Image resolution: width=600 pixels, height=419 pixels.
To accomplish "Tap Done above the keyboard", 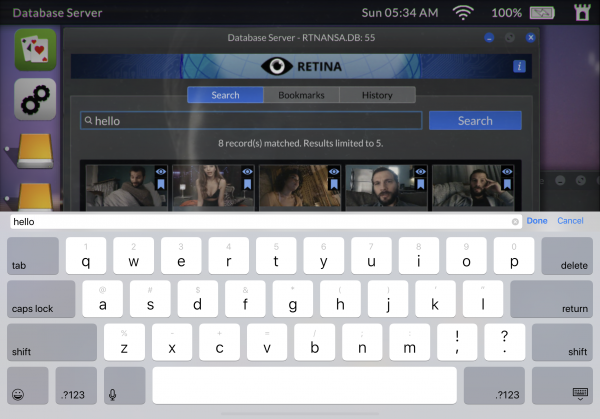I will (537, 221).
